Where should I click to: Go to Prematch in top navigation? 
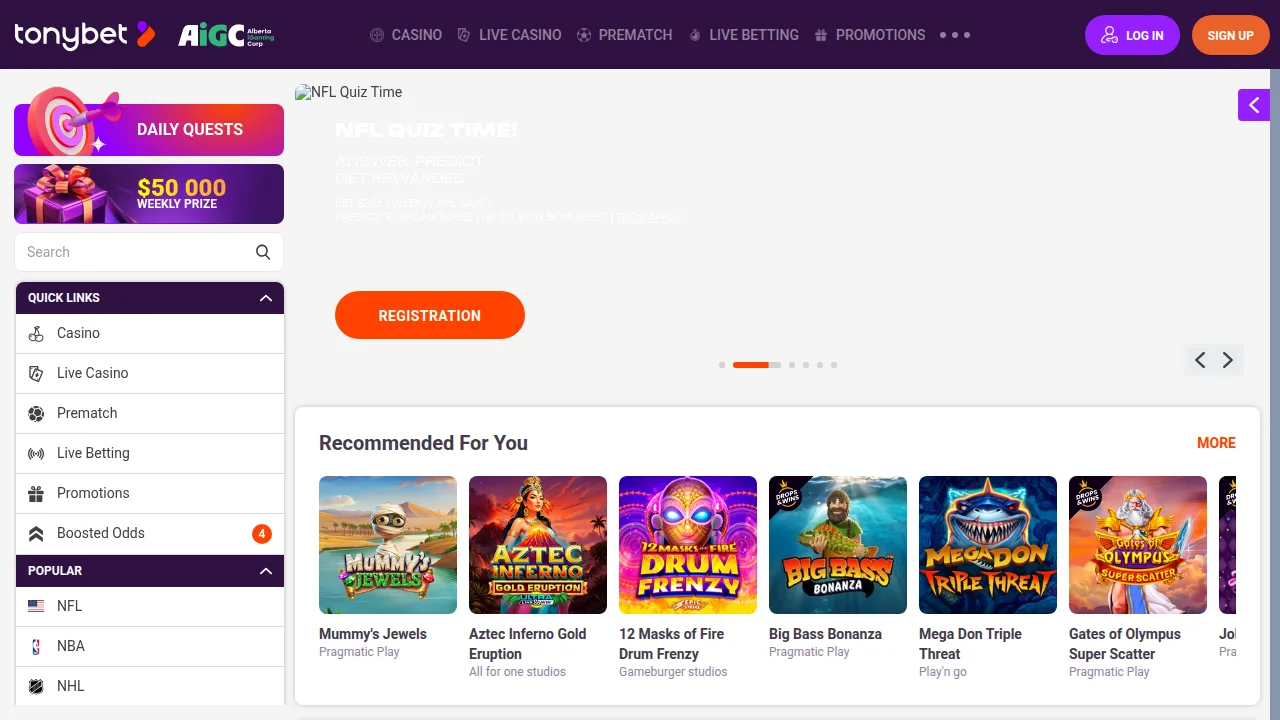coord(624,35)
